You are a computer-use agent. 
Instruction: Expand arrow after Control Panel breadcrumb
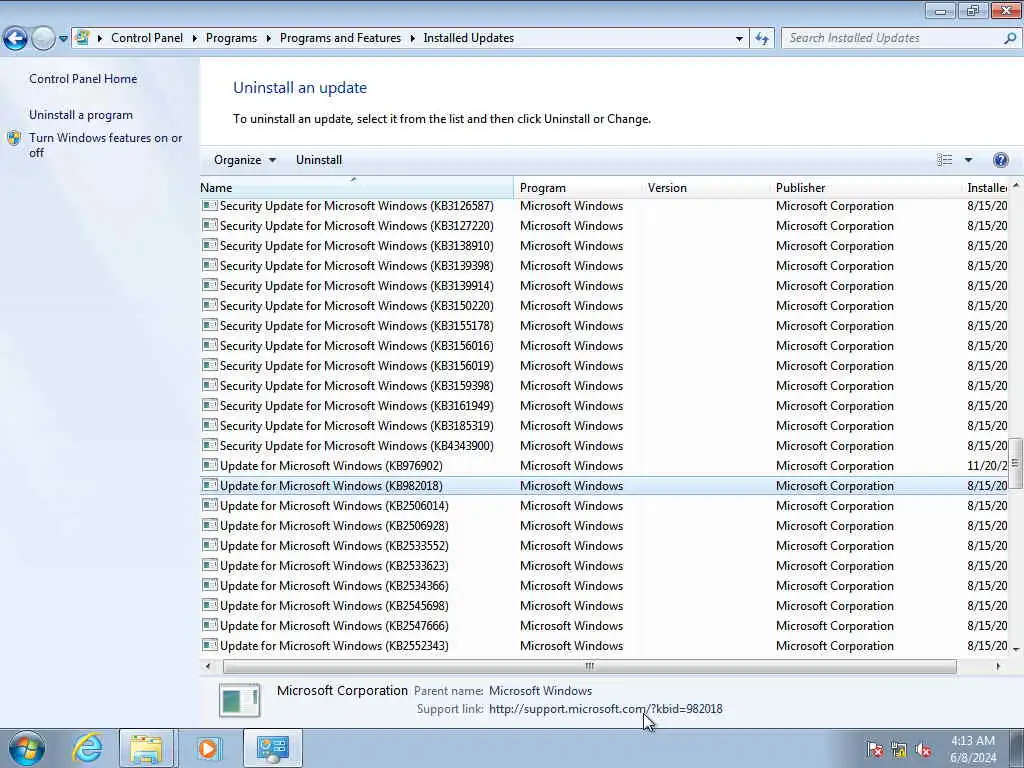point(195,39)
